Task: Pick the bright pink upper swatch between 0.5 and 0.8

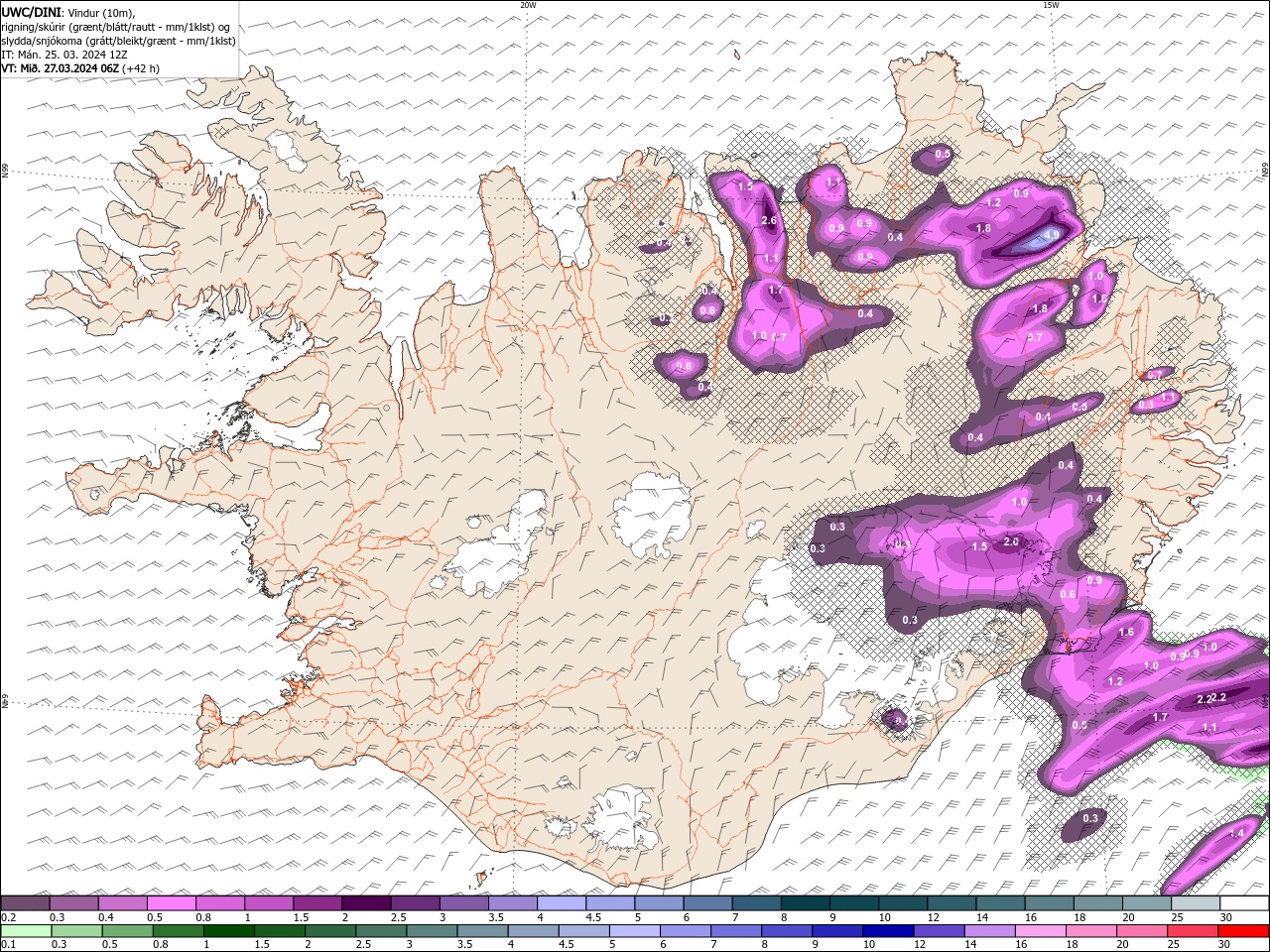Action: 171,903
